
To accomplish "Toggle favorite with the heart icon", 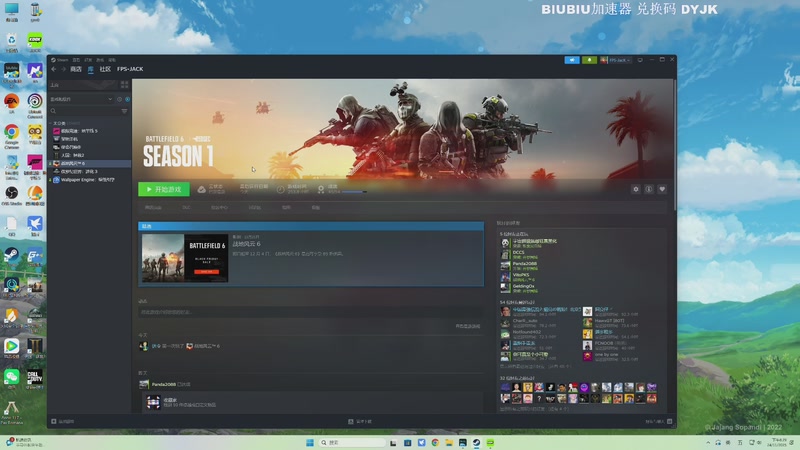I will (x=662, y=189).
